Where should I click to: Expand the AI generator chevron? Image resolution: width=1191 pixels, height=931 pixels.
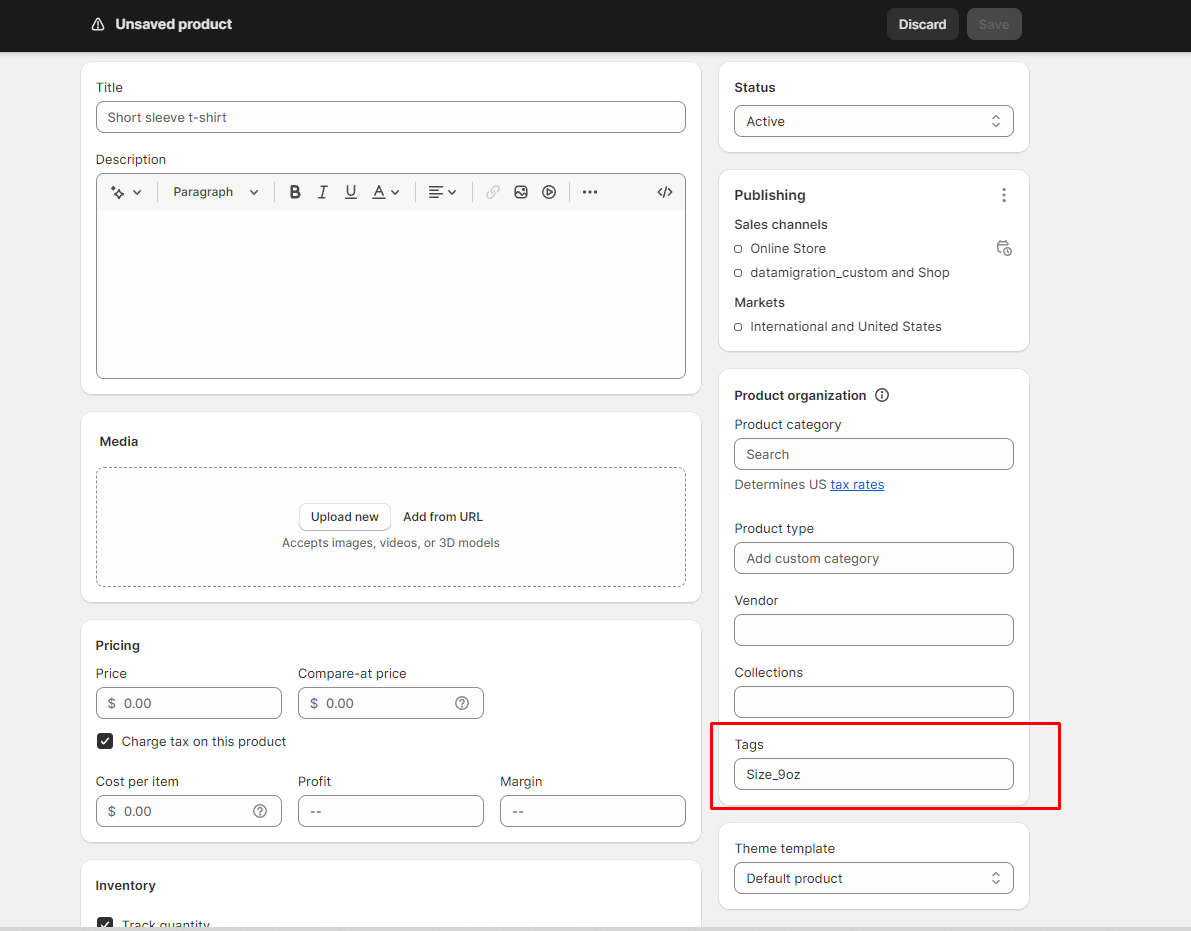click(137, 192)
